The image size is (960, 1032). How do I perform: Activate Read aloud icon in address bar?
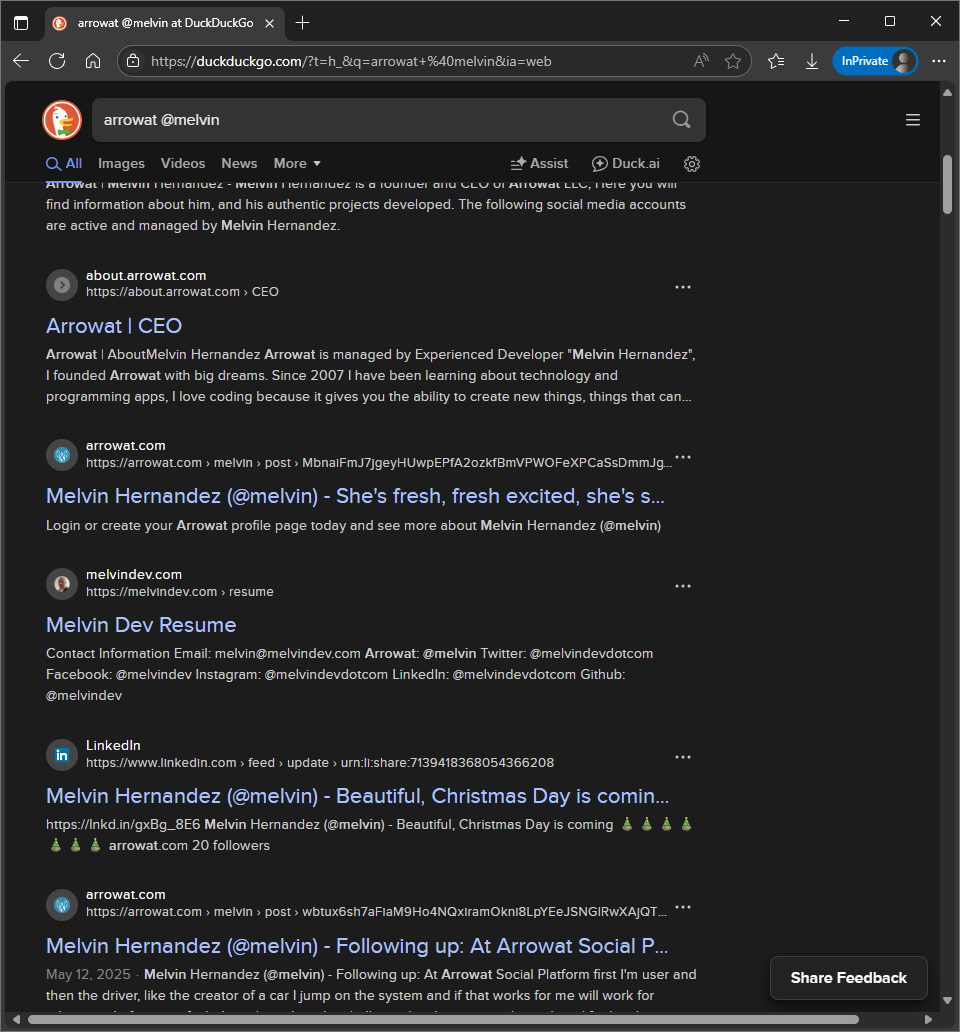point(701,61)
